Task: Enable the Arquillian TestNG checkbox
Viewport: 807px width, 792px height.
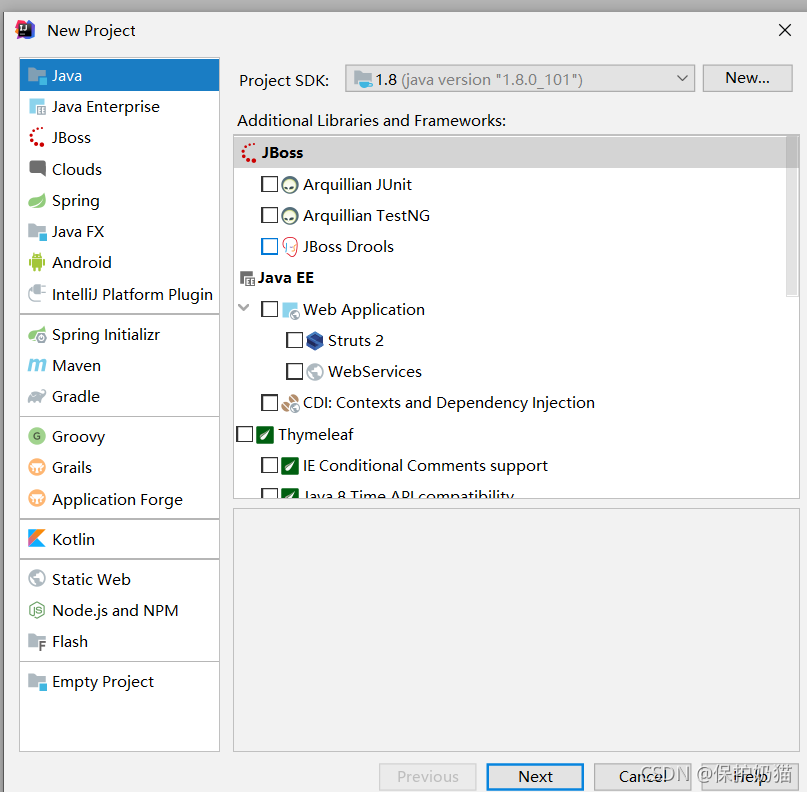Action: click(x=269, y=215)
